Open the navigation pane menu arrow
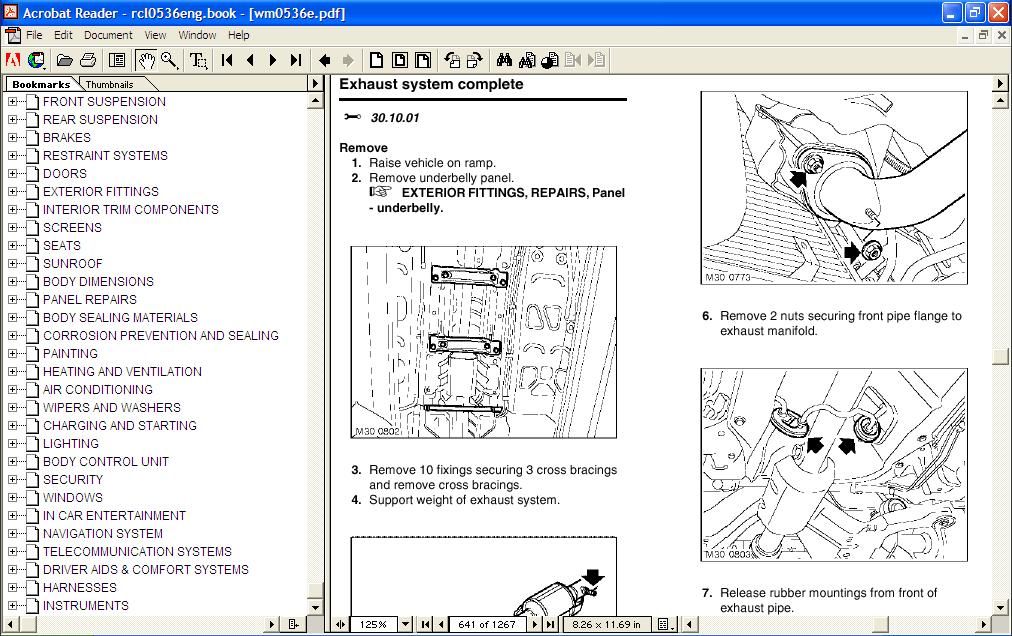 [x=315, y=83]
